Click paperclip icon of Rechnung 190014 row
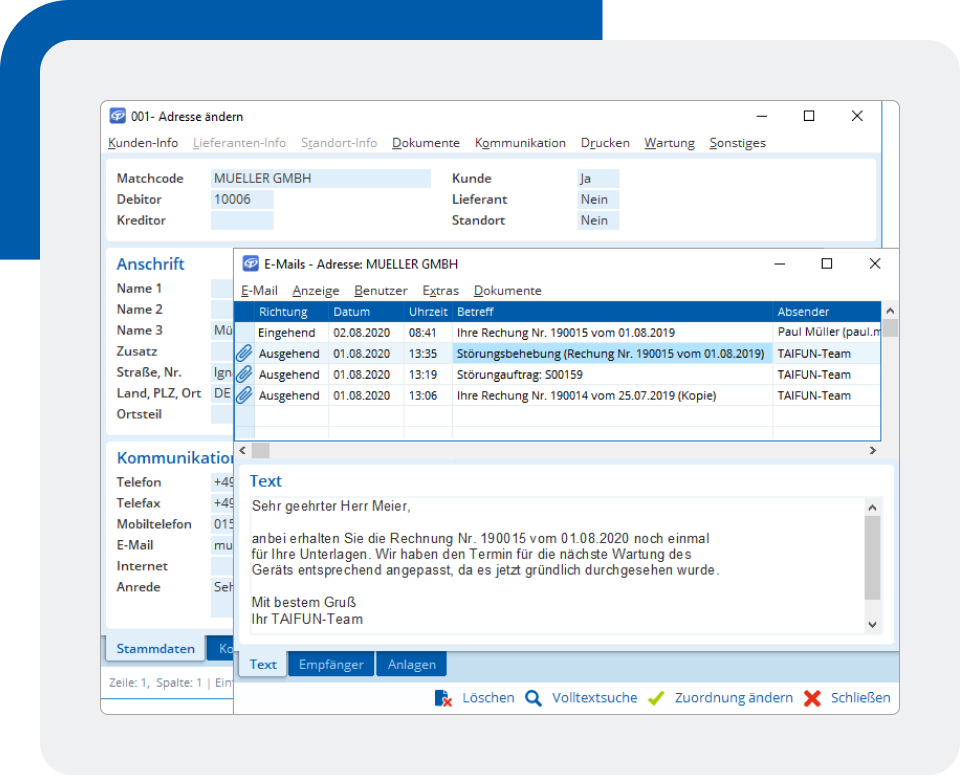 point(244,395)
